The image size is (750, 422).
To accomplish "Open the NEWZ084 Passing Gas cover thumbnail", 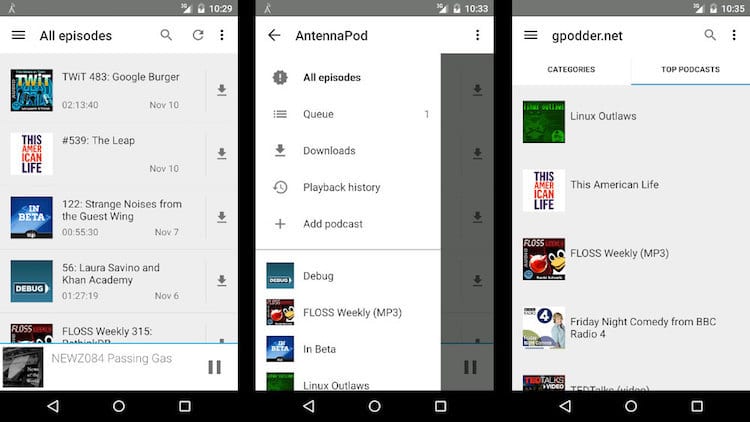I will coord(23,367).
